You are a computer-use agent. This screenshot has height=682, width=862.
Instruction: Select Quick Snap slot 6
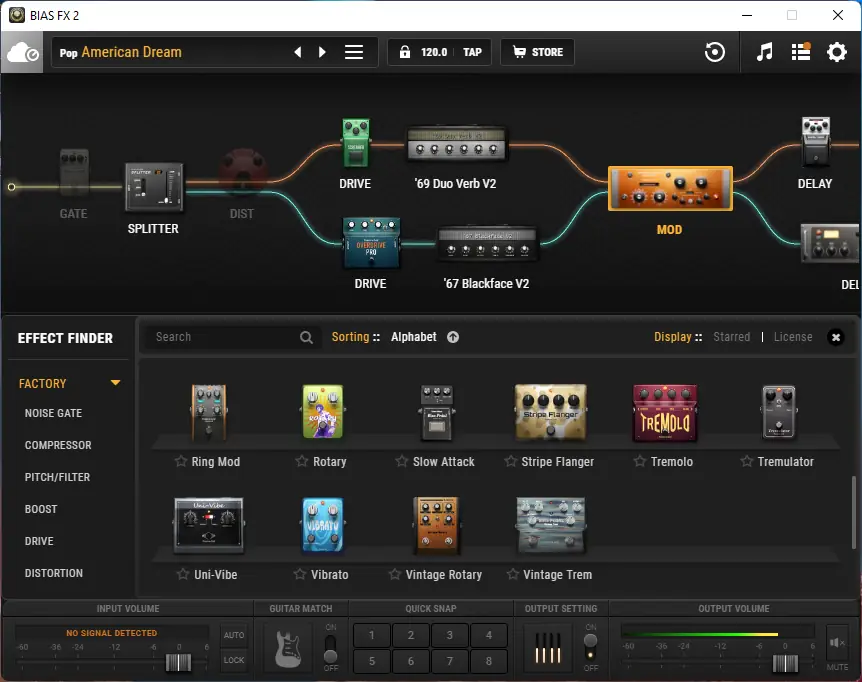coord(411,661)
